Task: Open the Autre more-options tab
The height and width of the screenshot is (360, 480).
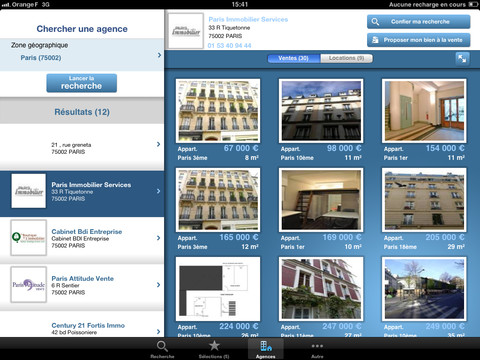Action: coord(317,349)
